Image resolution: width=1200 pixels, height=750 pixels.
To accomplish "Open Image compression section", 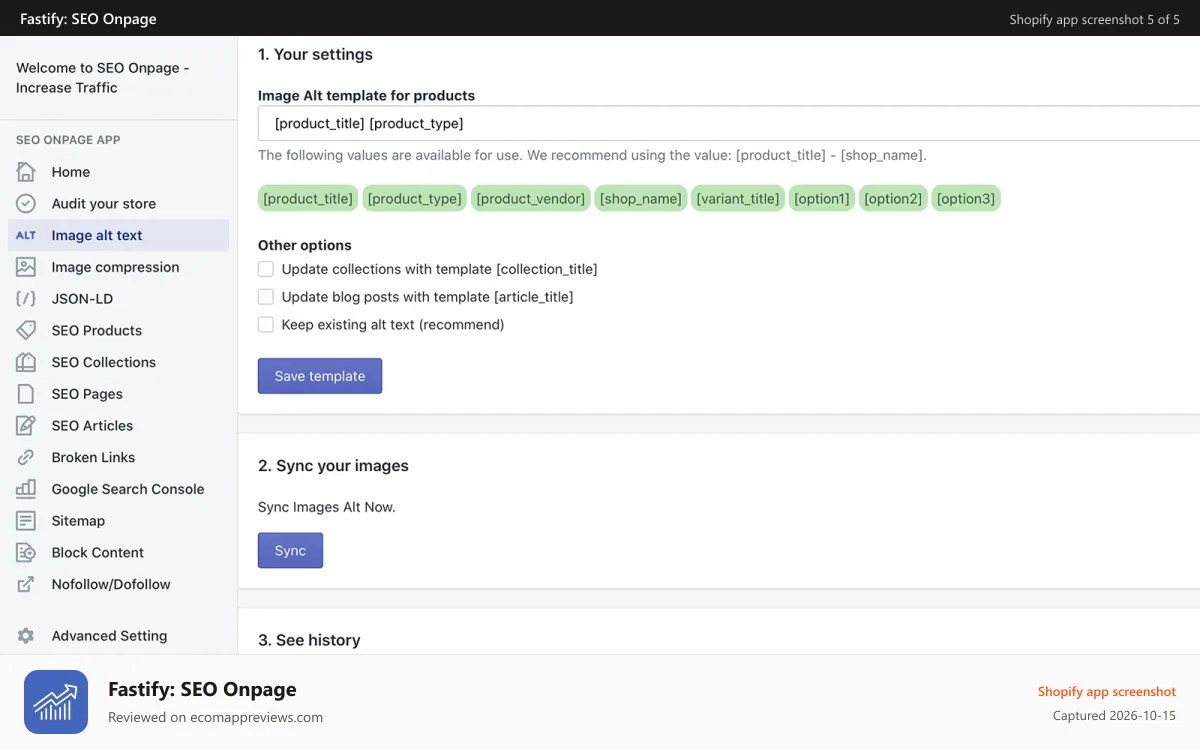I will point(118,267).
